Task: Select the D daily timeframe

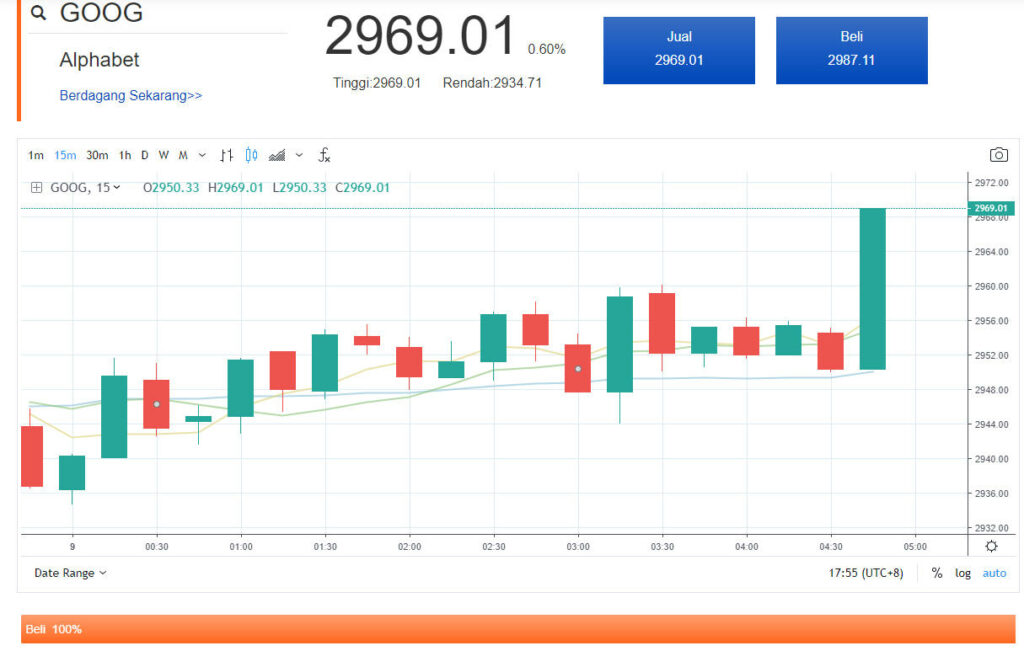Action: pos(144,155)
